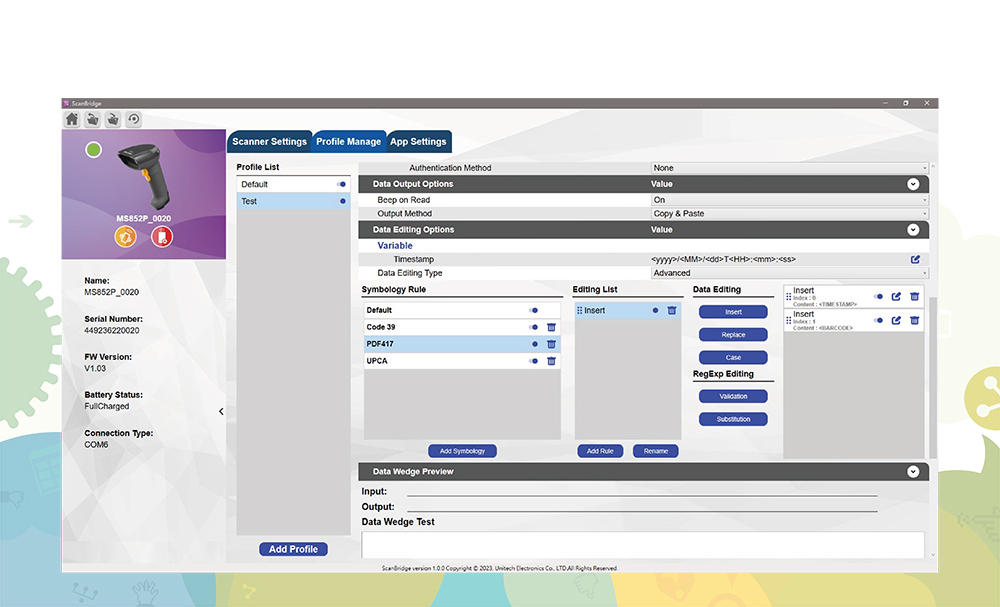Edit the Timestamp format via pencil icon
This screenshot has width=1000, height=607.
pos(914,258)
